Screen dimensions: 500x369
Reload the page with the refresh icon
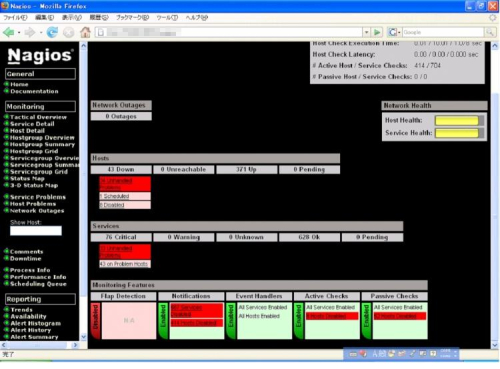[52, 32]
